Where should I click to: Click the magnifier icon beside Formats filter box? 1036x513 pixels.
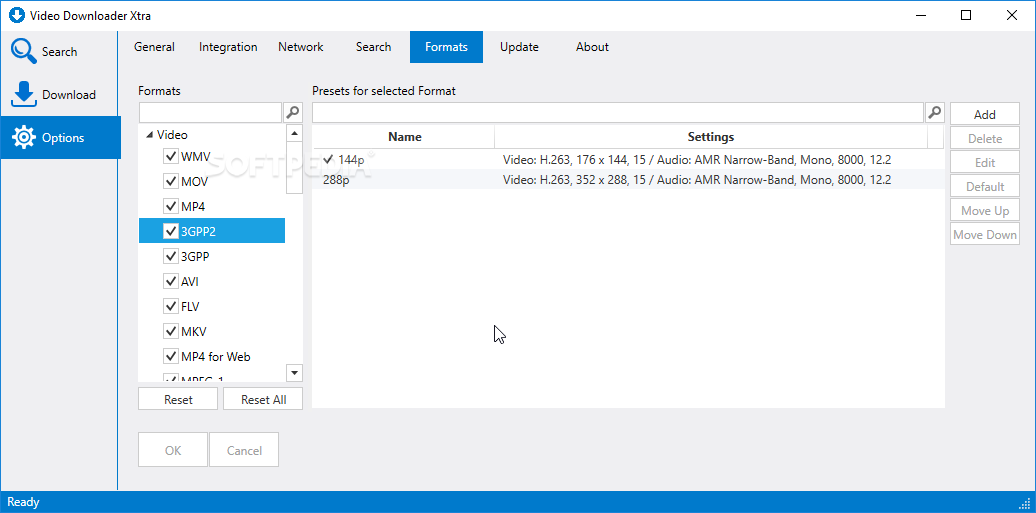click(x=293, y=112)
